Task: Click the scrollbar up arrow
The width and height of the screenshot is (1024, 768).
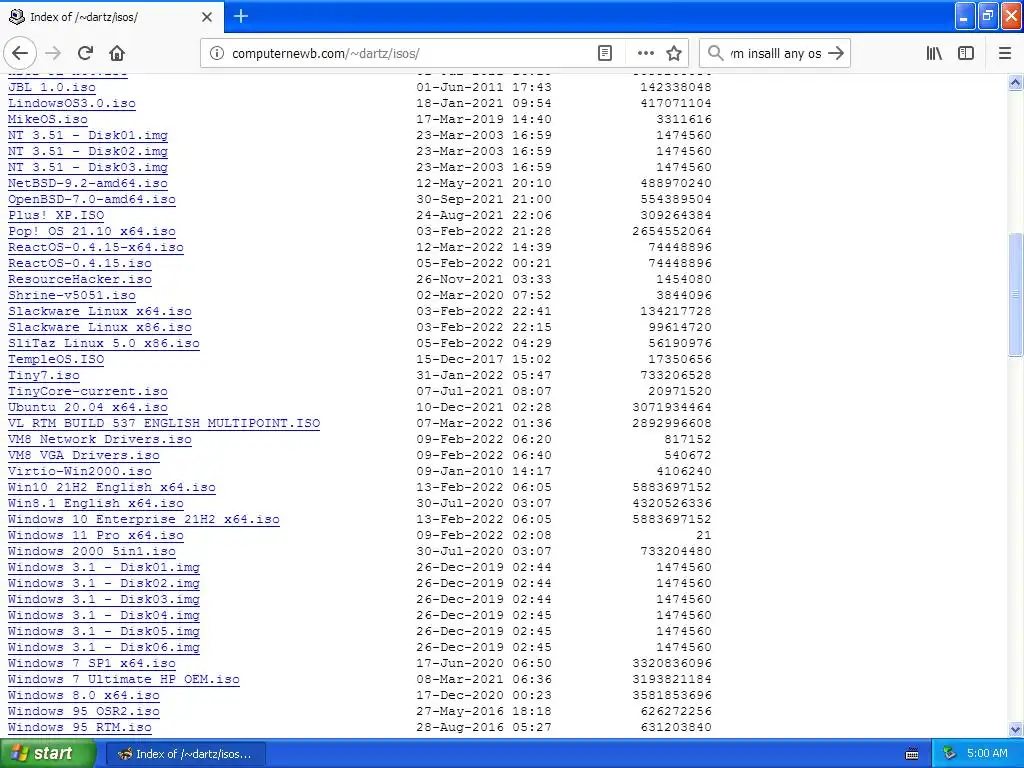Action: [x=1016, y=82]
